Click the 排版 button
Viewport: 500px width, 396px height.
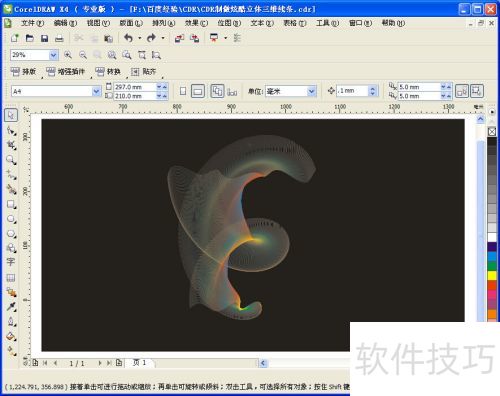click(x=23, y=71)
